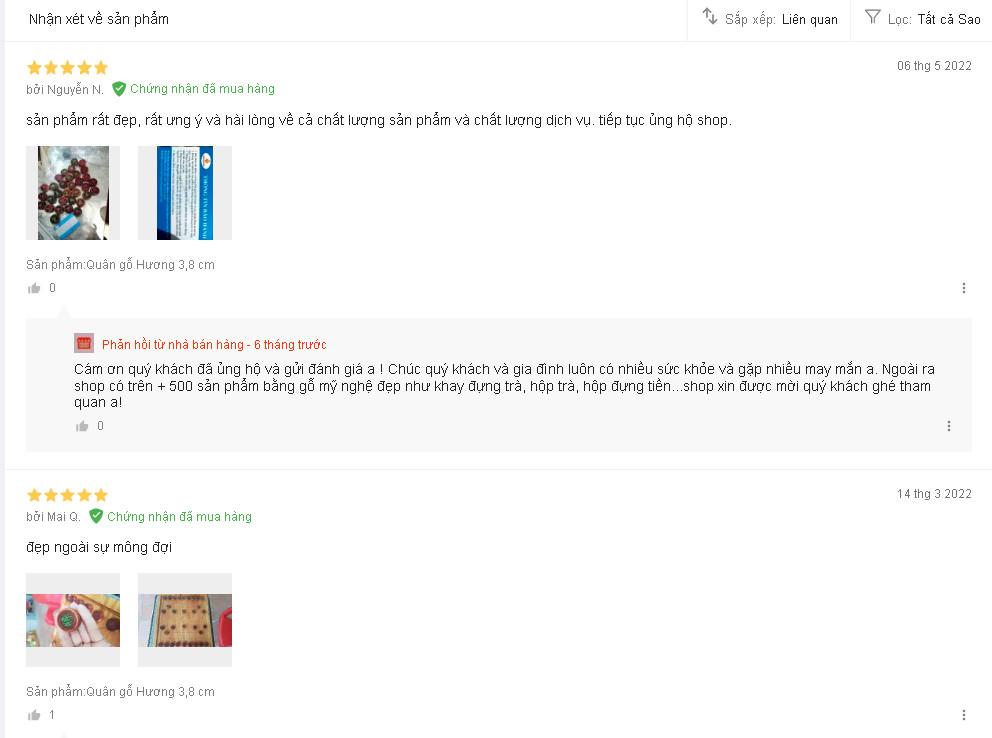Open more options menu on seller reply

[948, 426]
